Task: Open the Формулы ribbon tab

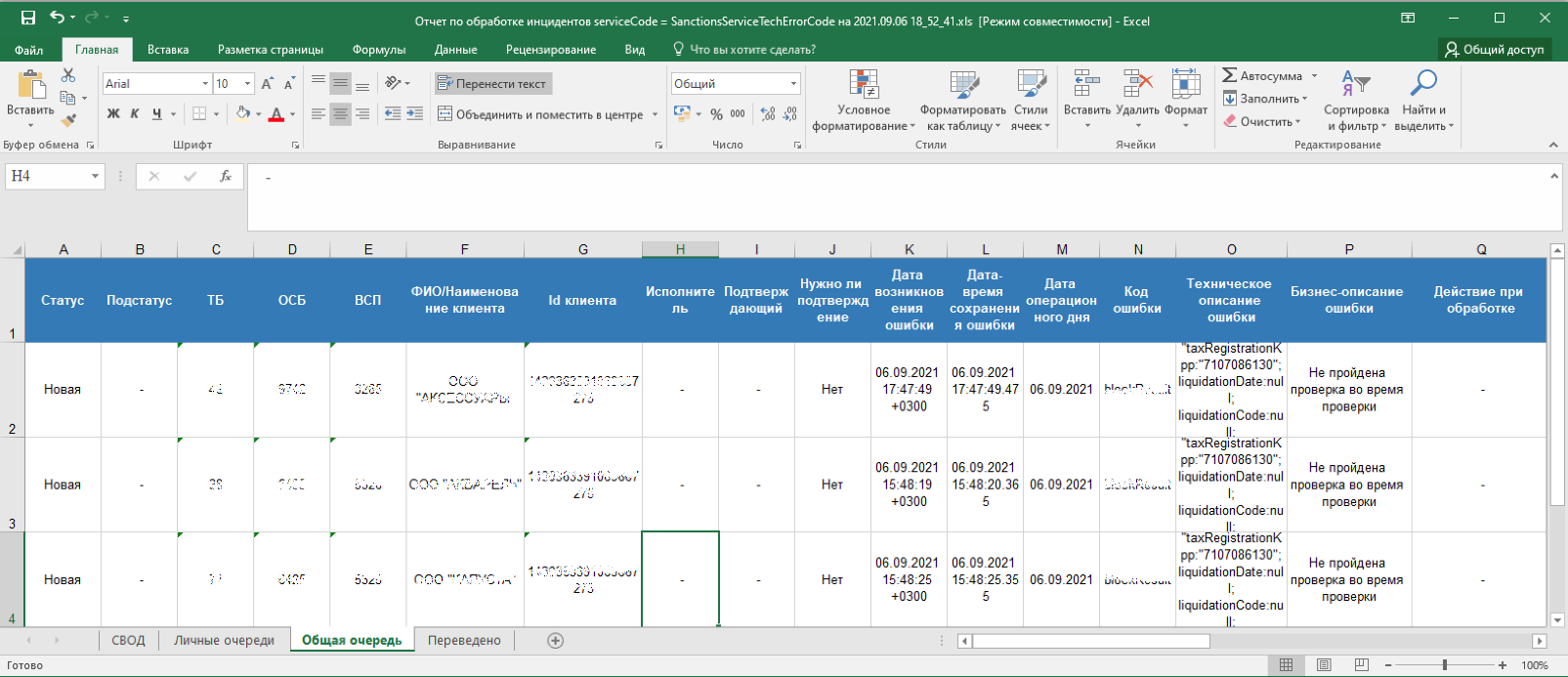Action: (x=379, y=50)
